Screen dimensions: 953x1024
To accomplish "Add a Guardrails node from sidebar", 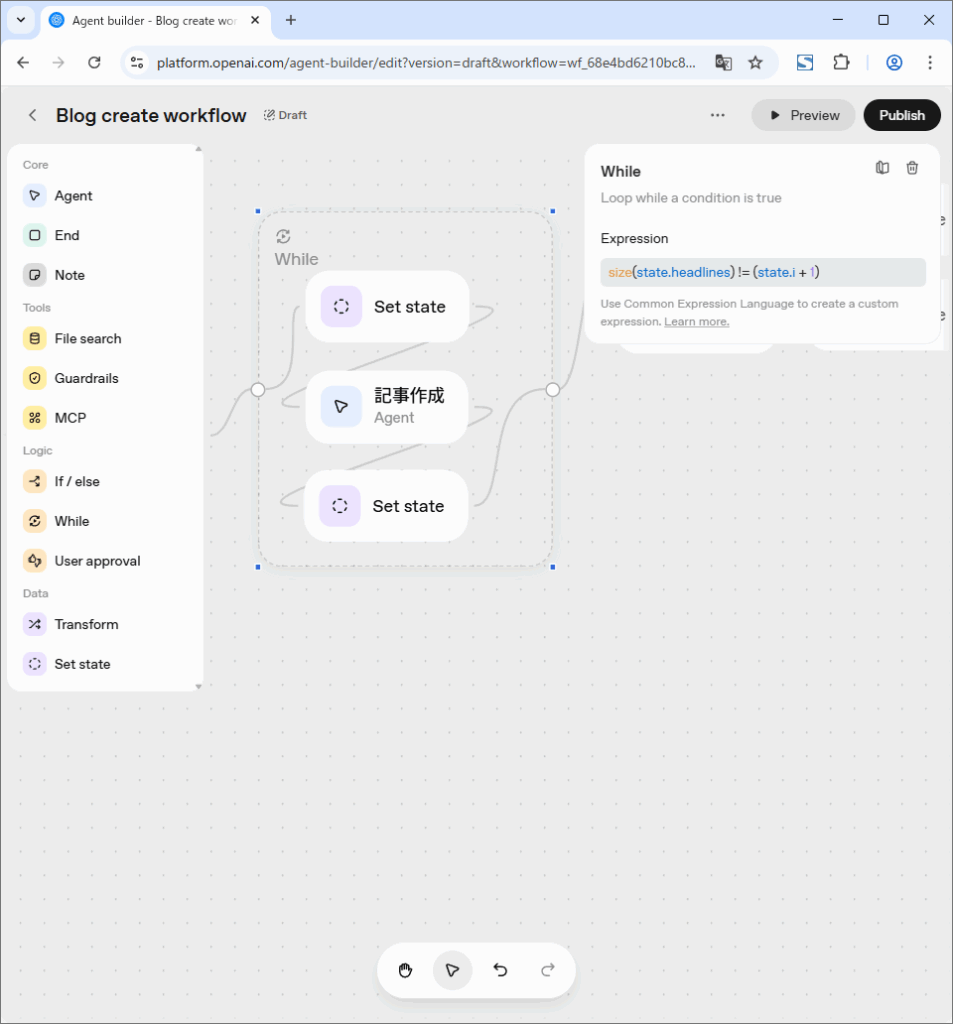I will (x=86, y=378).
